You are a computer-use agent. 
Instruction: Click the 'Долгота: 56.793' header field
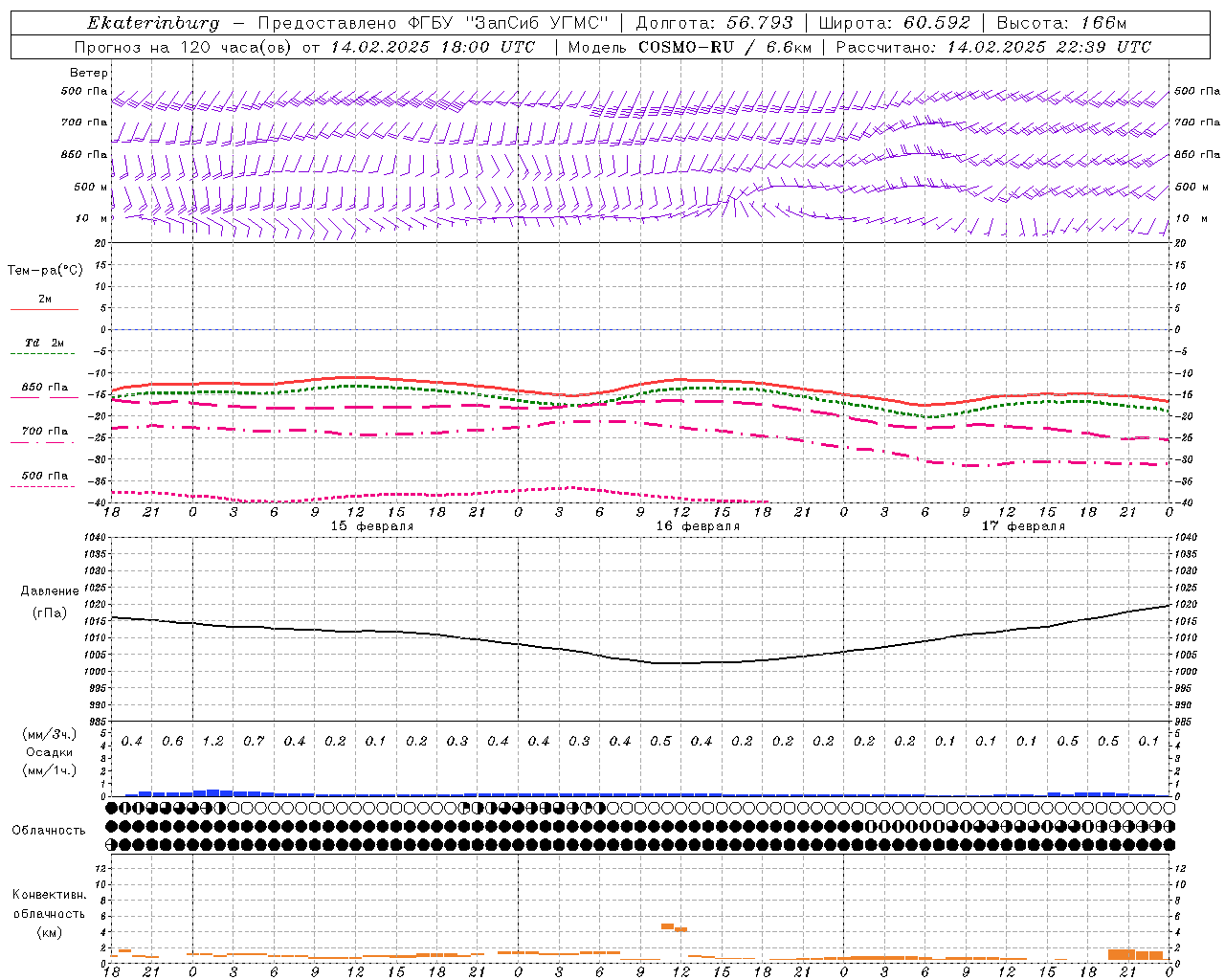tap(714, 23)
